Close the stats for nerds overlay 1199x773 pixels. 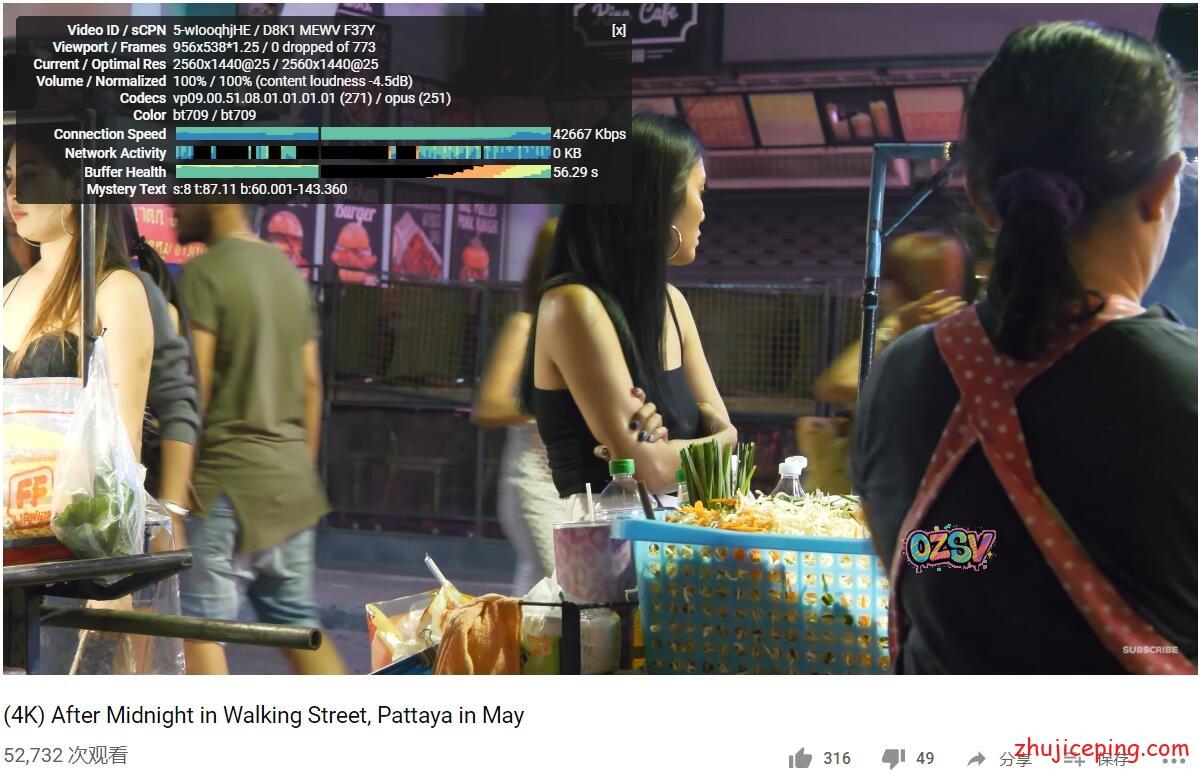pos(619,31)
